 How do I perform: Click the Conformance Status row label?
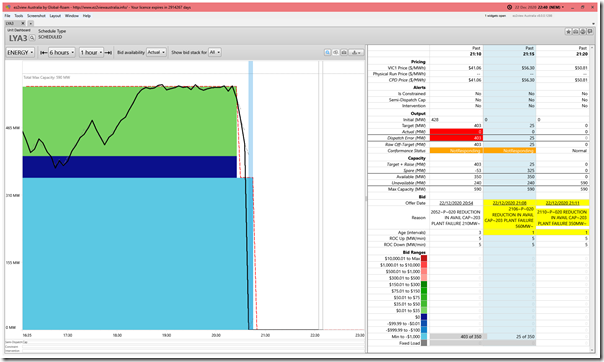click(x=406, y=151)
